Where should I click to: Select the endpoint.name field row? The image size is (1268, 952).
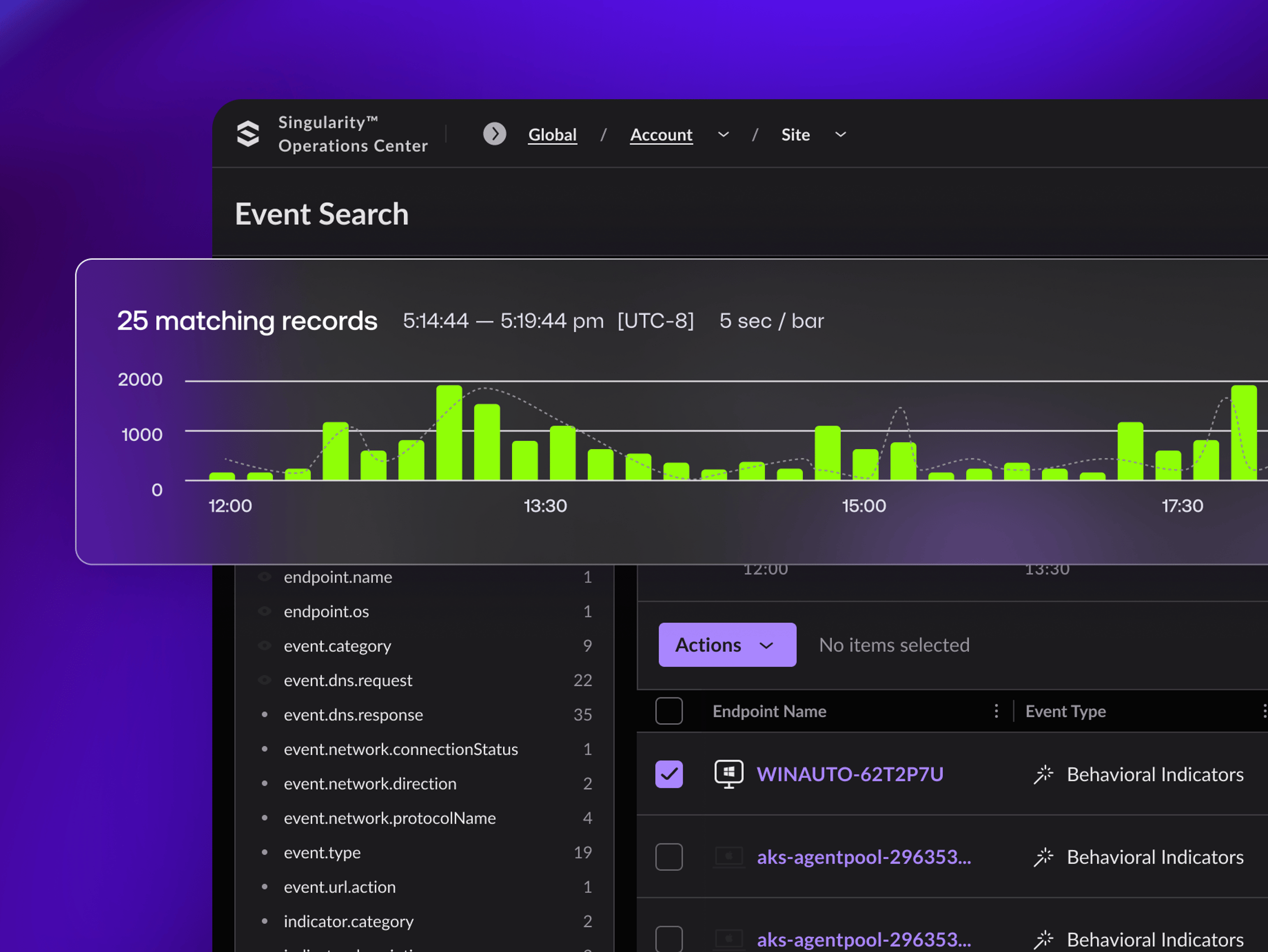(x=424, y=577)
